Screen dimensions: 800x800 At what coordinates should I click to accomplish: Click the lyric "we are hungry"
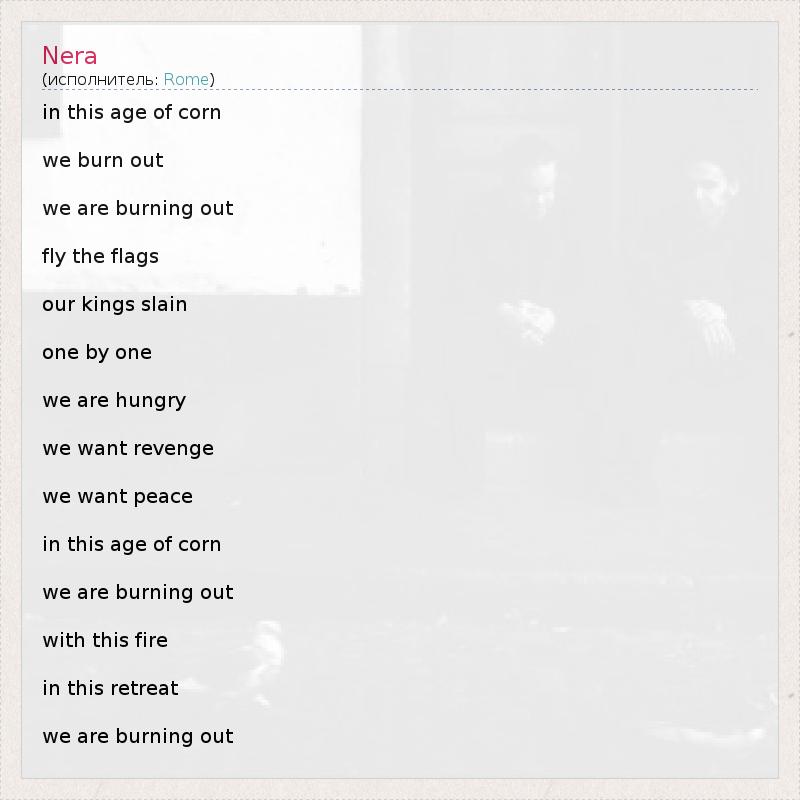pyautogui.click(x=114, y=400)
